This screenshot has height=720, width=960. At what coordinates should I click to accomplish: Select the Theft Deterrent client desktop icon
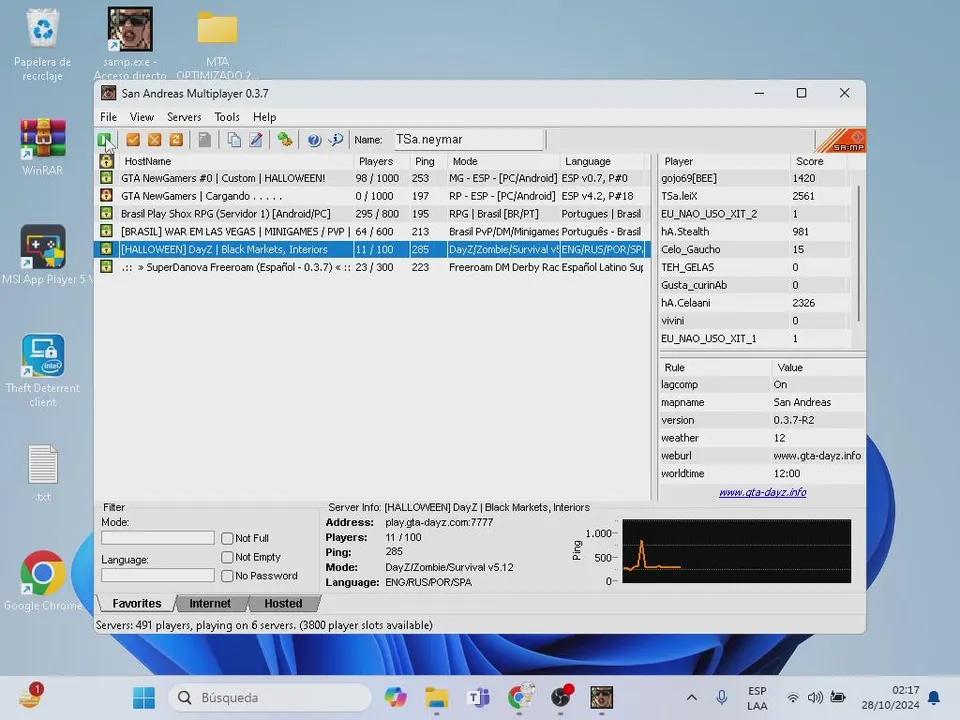[43, 371]
